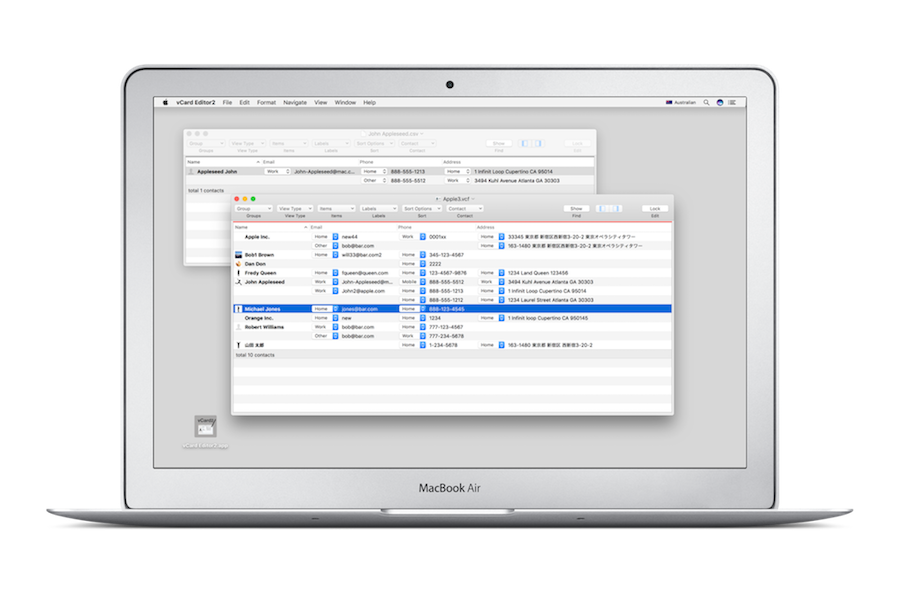Image resolution: width=900 pixels, height=591 pixels.
Task: Click Bob1 Brown's contact photo
Action: pyautogui.click(x=239, y=255)
